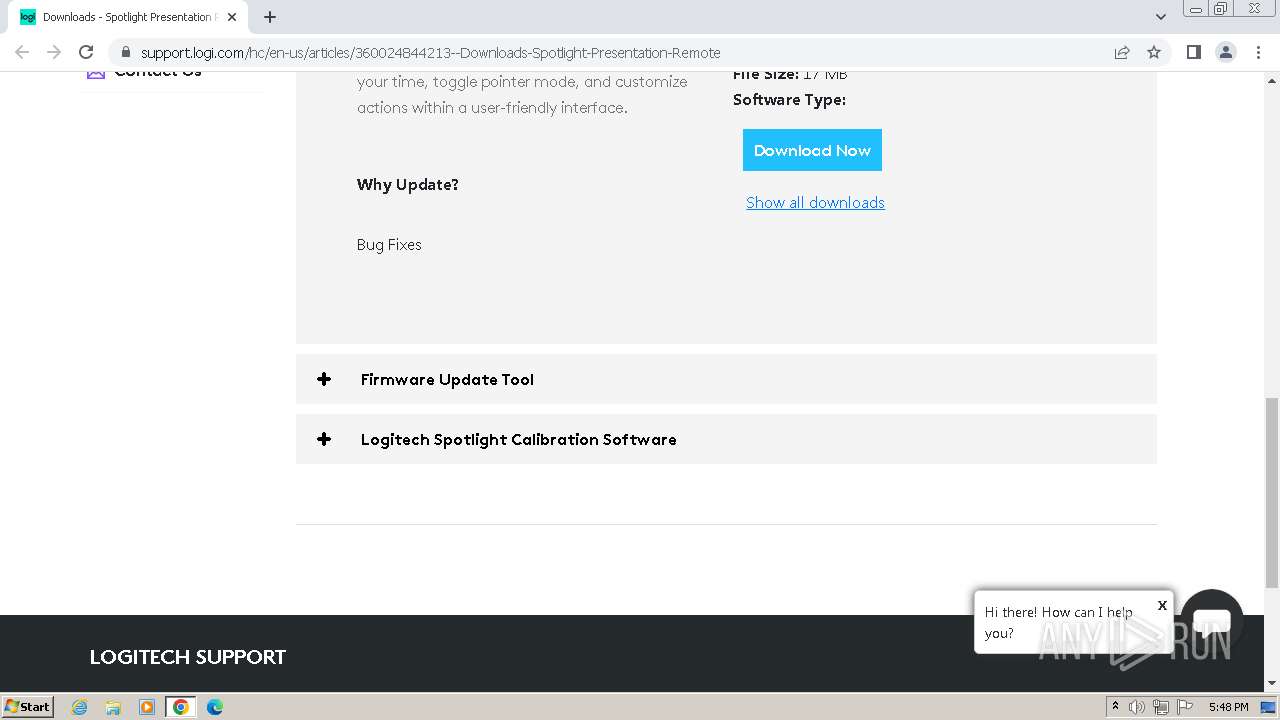1280x720 pixels.
Task: Launch Internet Explorer from taskbar
Action: 79,707
